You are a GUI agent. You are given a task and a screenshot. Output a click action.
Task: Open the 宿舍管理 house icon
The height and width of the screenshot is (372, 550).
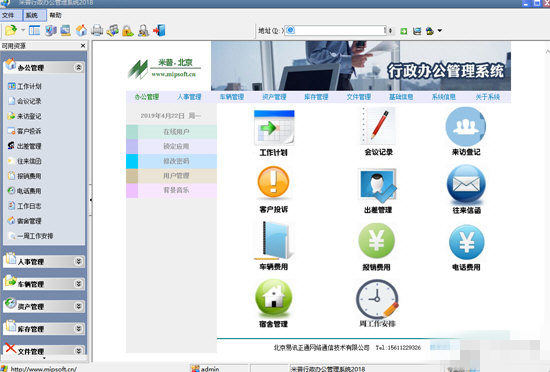point(273,298)
